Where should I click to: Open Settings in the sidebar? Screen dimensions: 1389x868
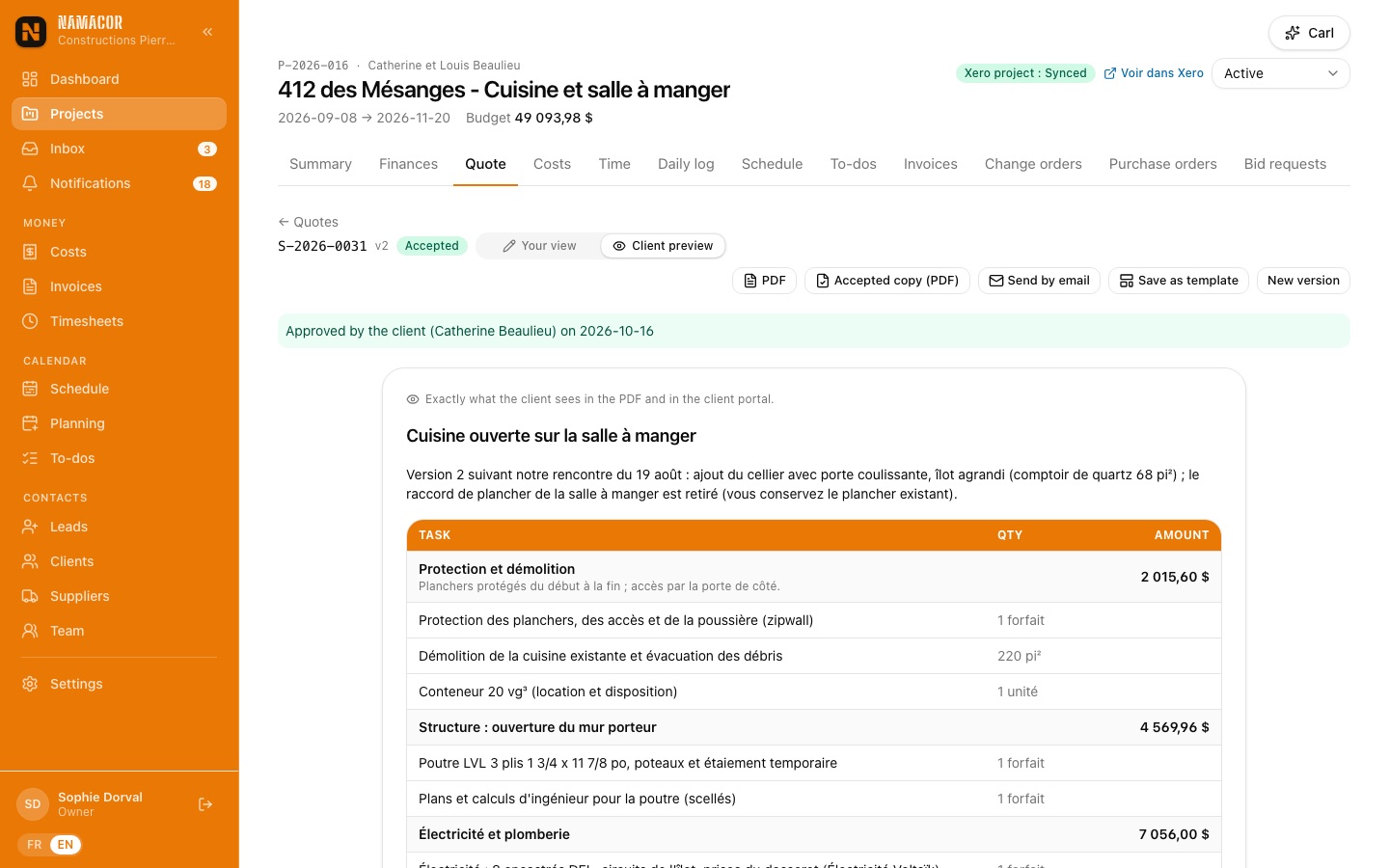[119, 684]
